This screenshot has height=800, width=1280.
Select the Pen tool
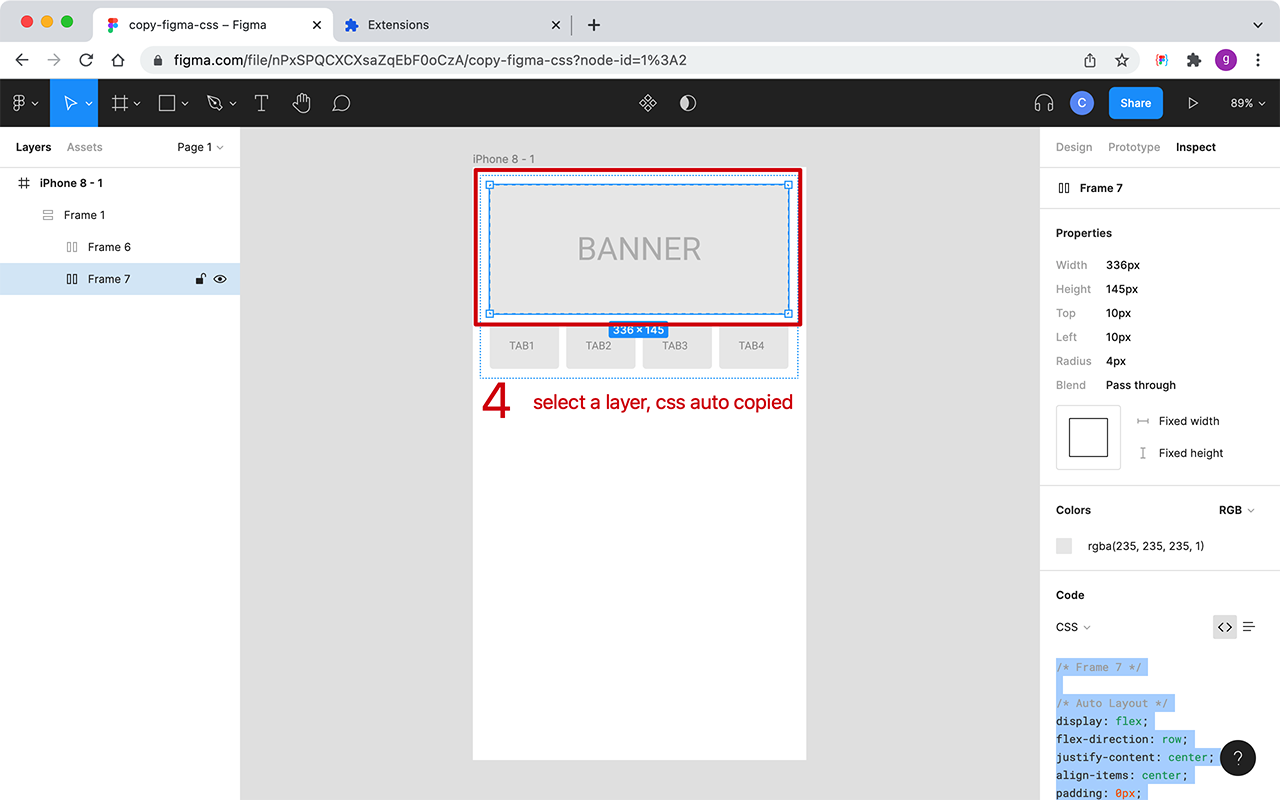click(214, 102)
